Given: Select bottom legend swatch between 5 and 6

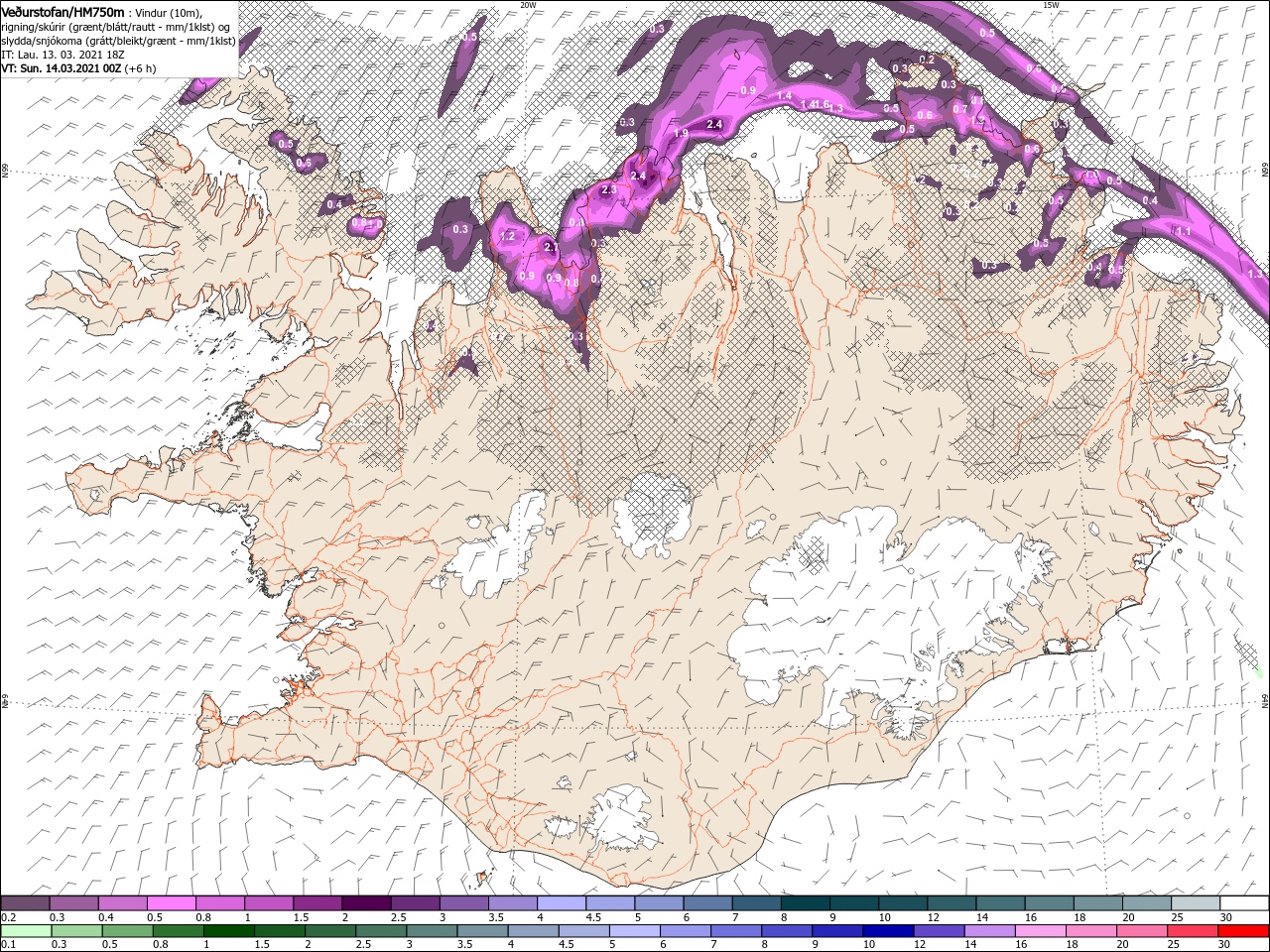Looking at the screenshot, I should [x=635, y=931].
